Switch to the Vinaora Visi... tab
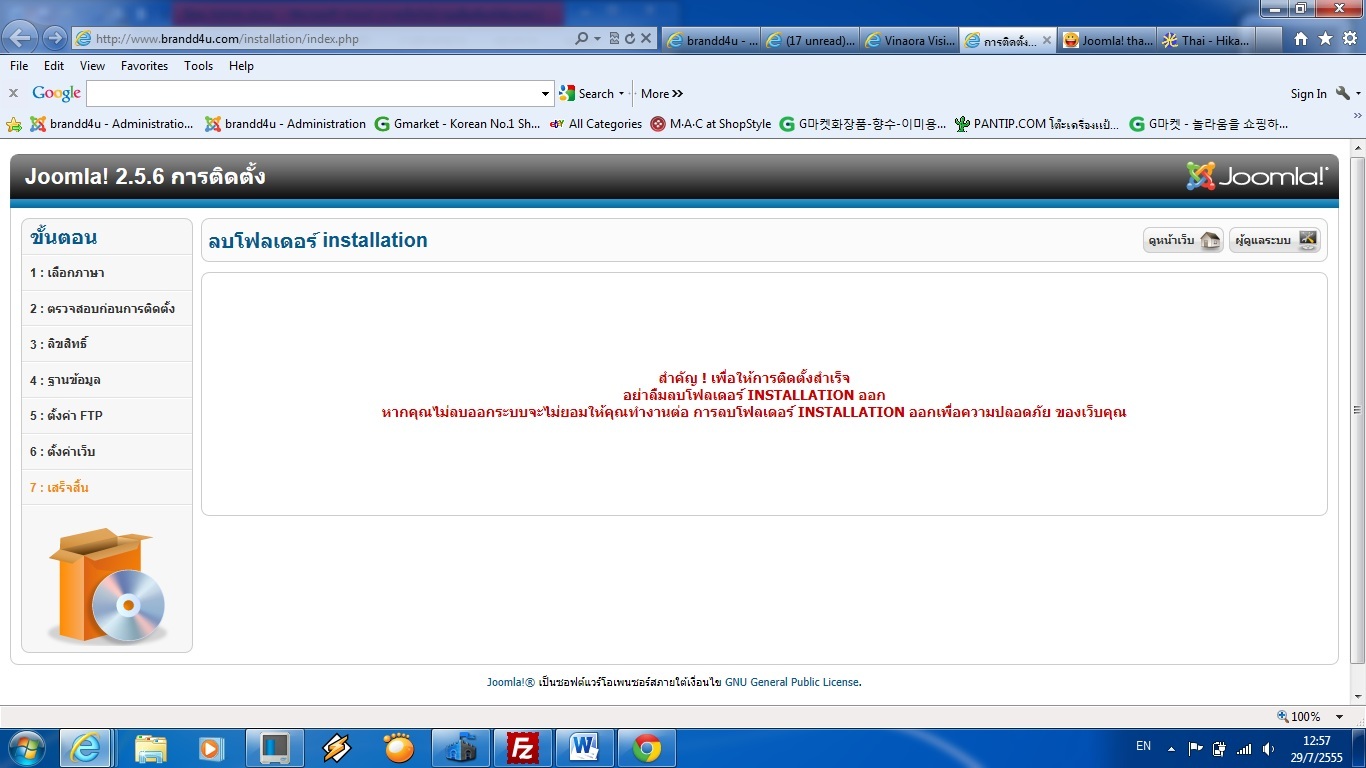 coord(908,40)
